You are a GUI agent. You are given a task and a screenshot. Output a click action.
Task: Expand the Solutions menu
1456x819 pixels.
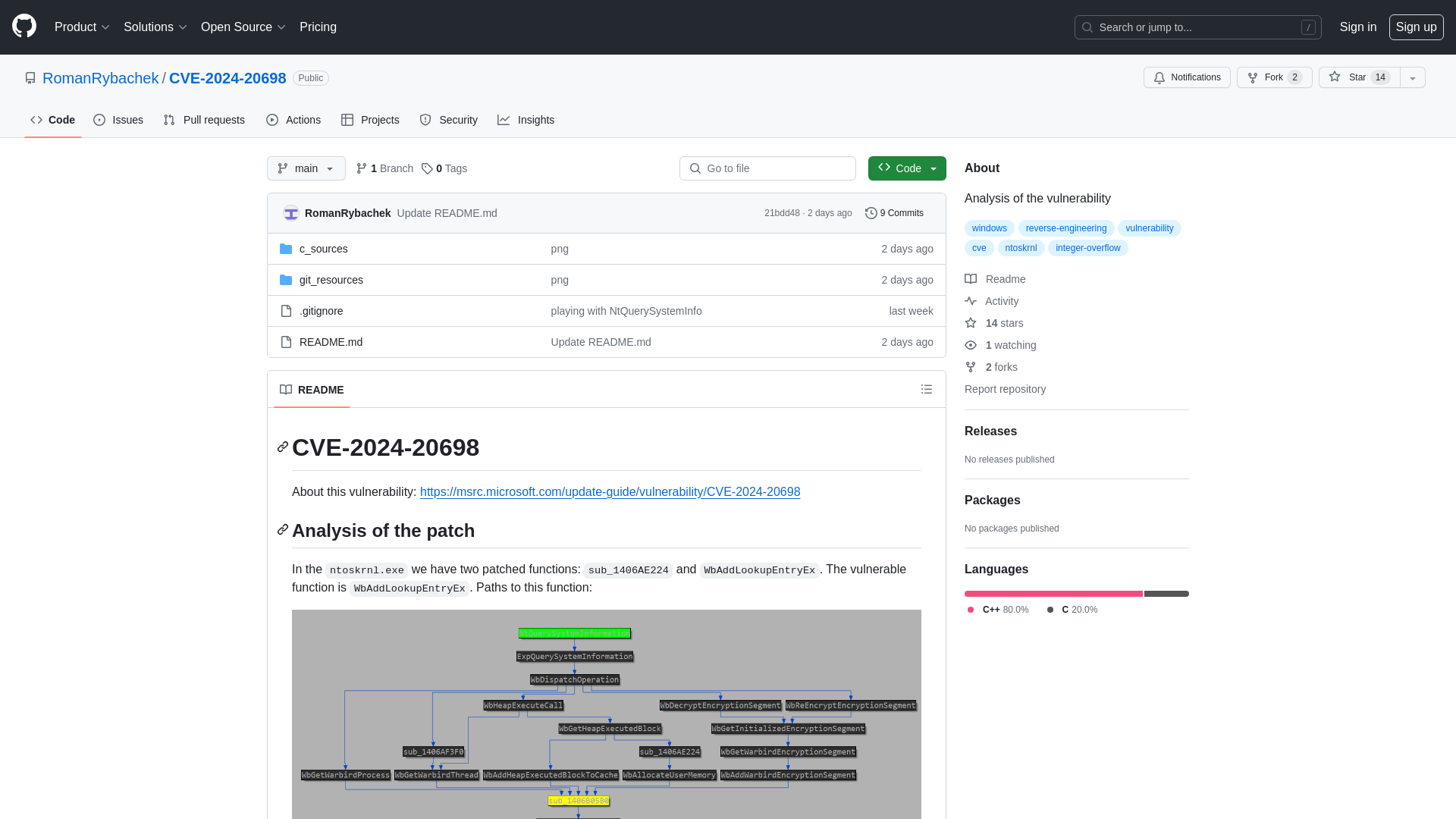click(155, 27)
